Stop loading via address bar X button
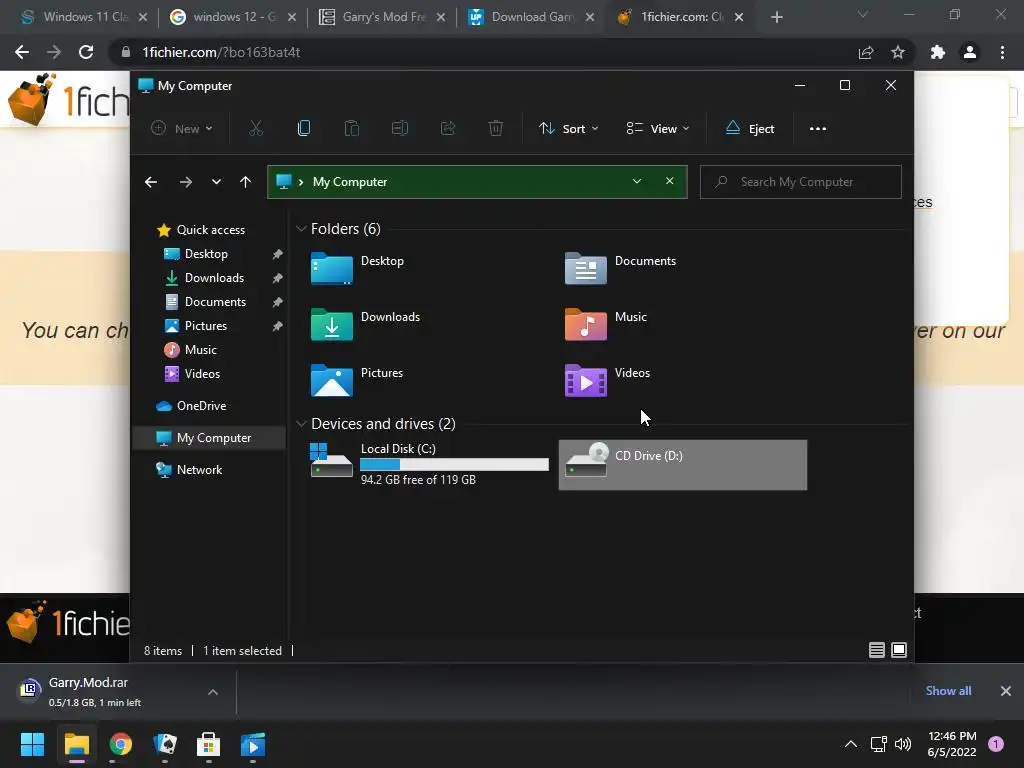This screenshot has width=1024, height=768. point(669,182)
